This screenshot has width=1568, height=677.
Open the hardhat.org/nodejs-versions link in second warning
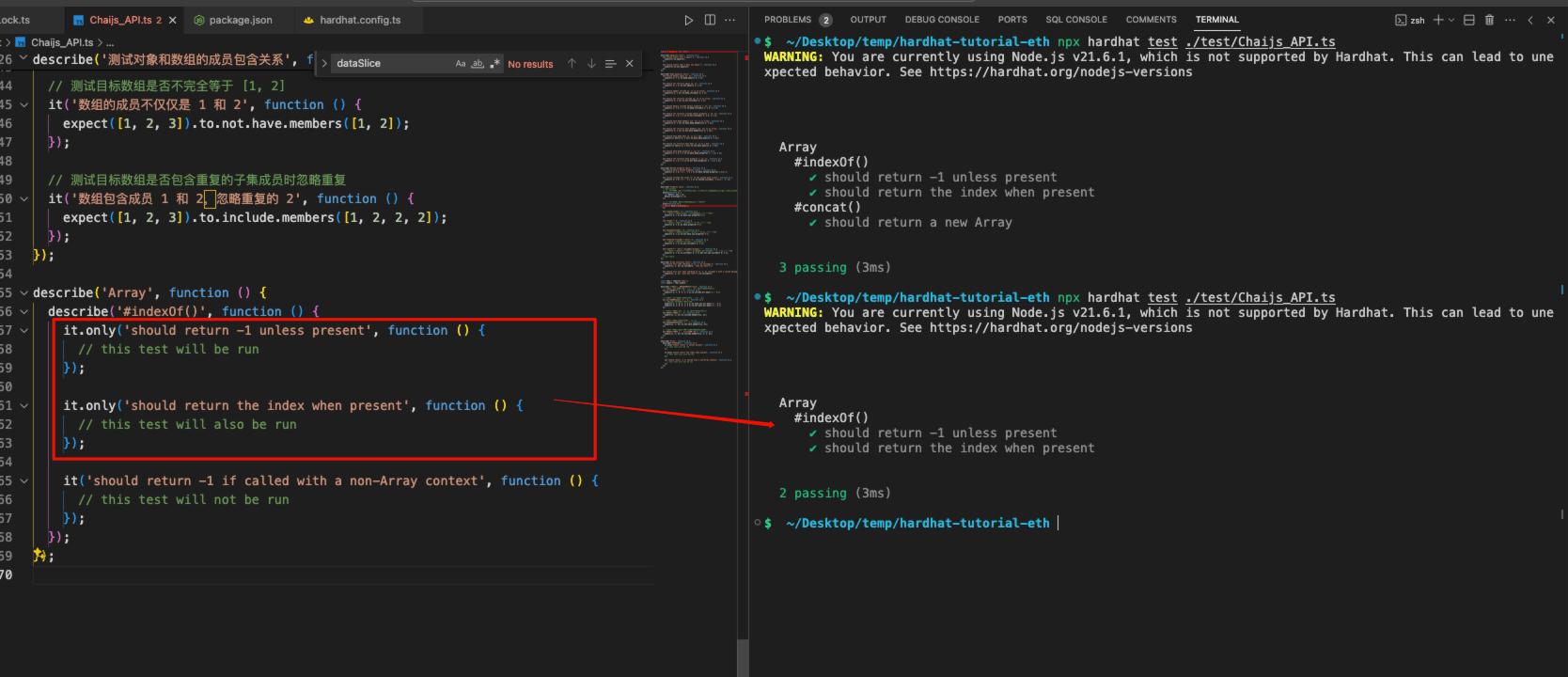[1060, 328]
